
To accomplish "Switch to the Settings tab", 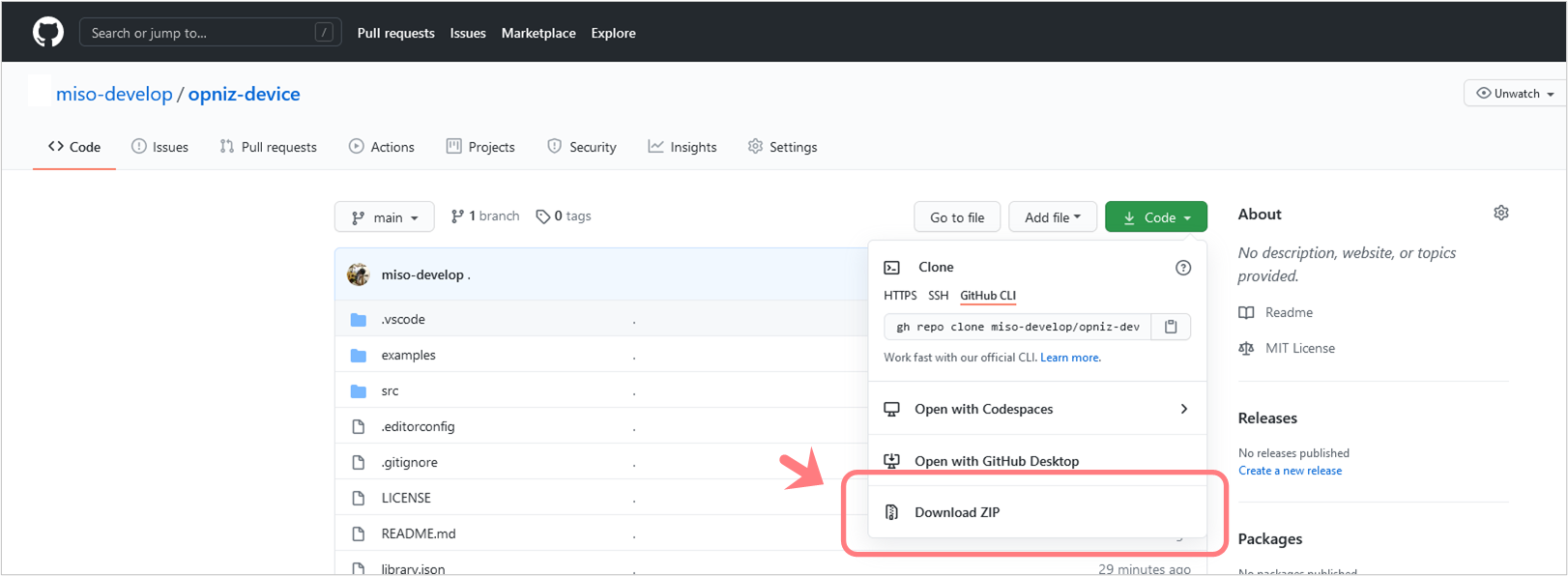I will pyautogui.click(x=782, y=147).
